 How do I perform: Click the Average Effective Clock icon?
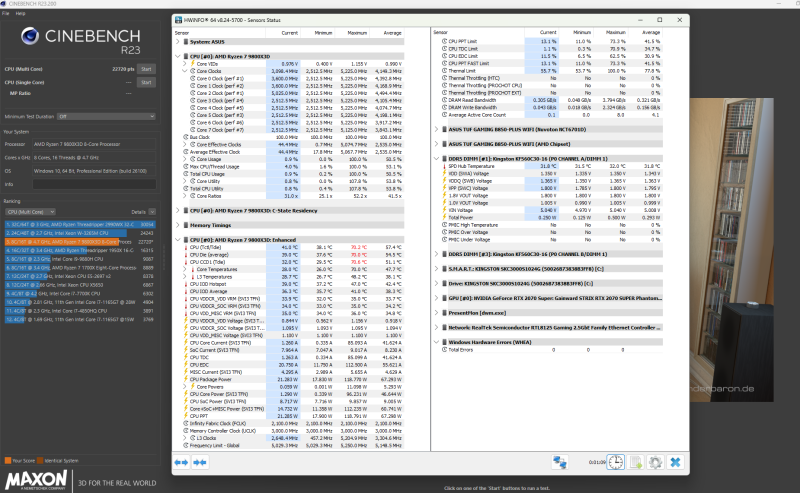186,152
